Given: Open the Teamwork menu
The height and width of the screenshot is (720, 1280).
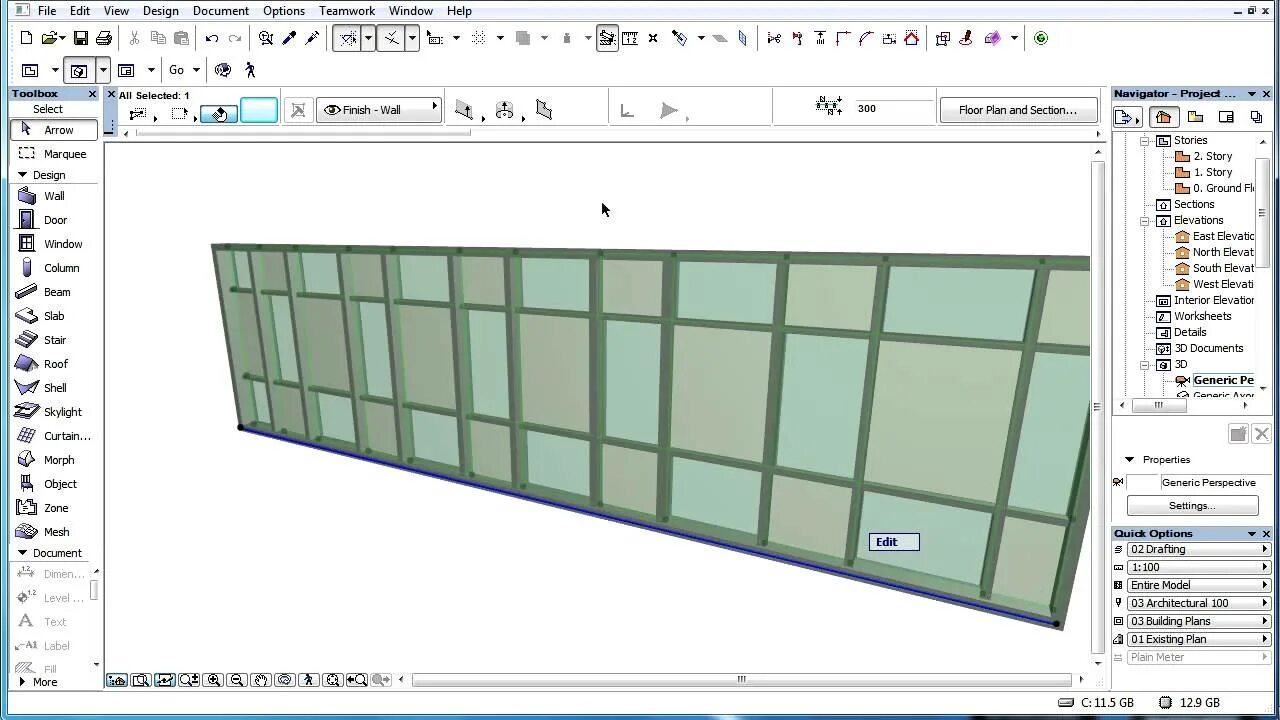Looking at the screenshot, I should pyautogui.click(x=347, y=11).
